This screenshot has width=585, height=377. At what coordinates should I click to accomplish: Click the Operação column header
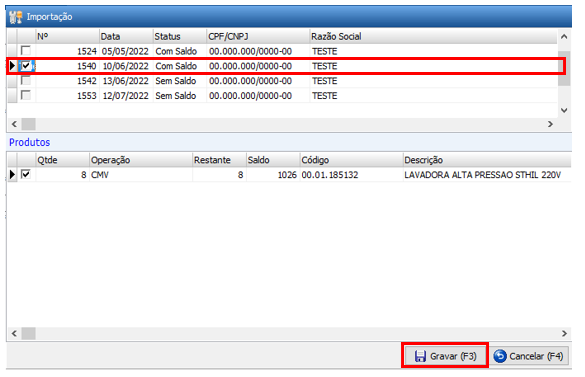[x=141, y=160]
